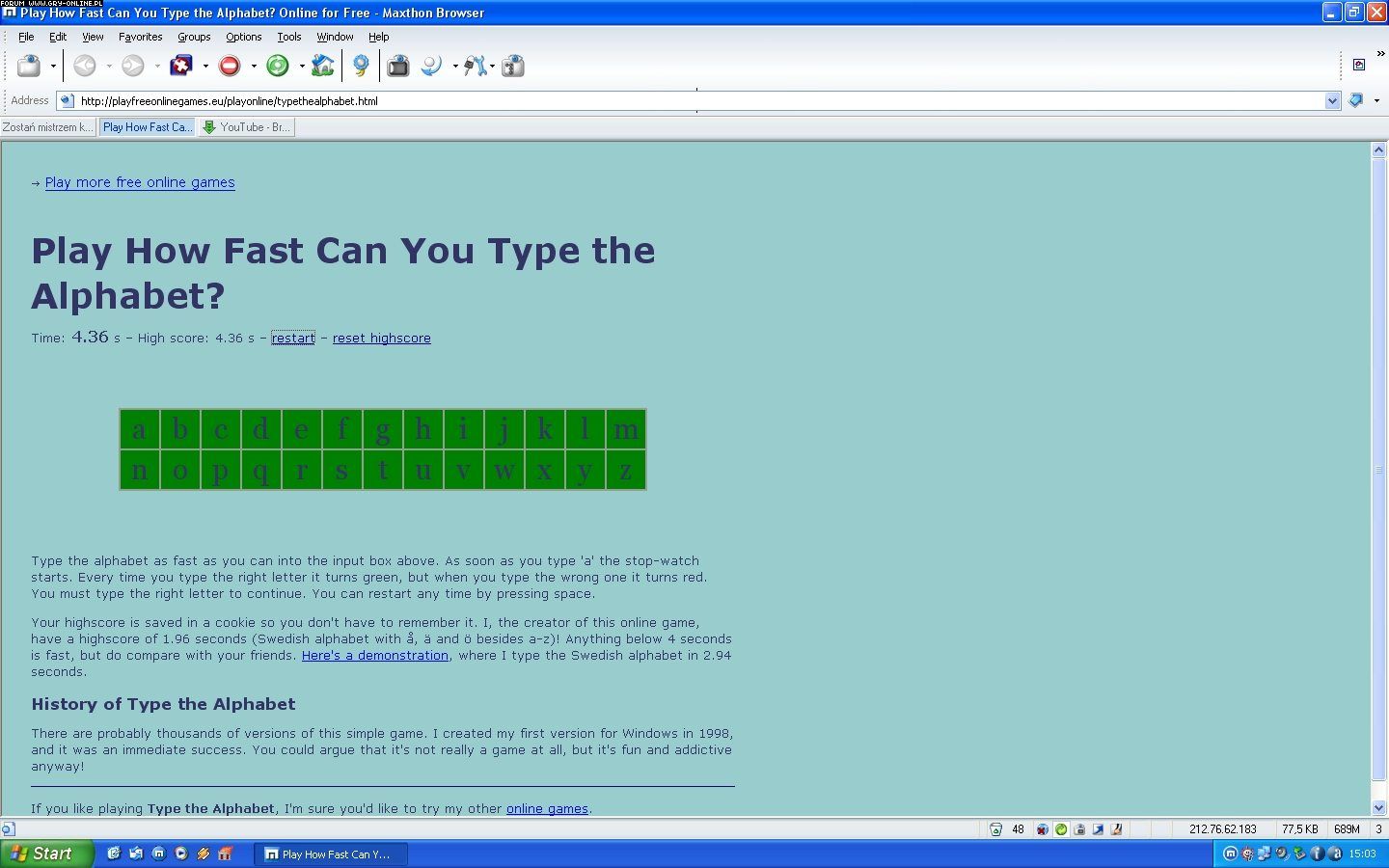
Task: Refresh the page with the green Refresh icon
Action: 278,66
